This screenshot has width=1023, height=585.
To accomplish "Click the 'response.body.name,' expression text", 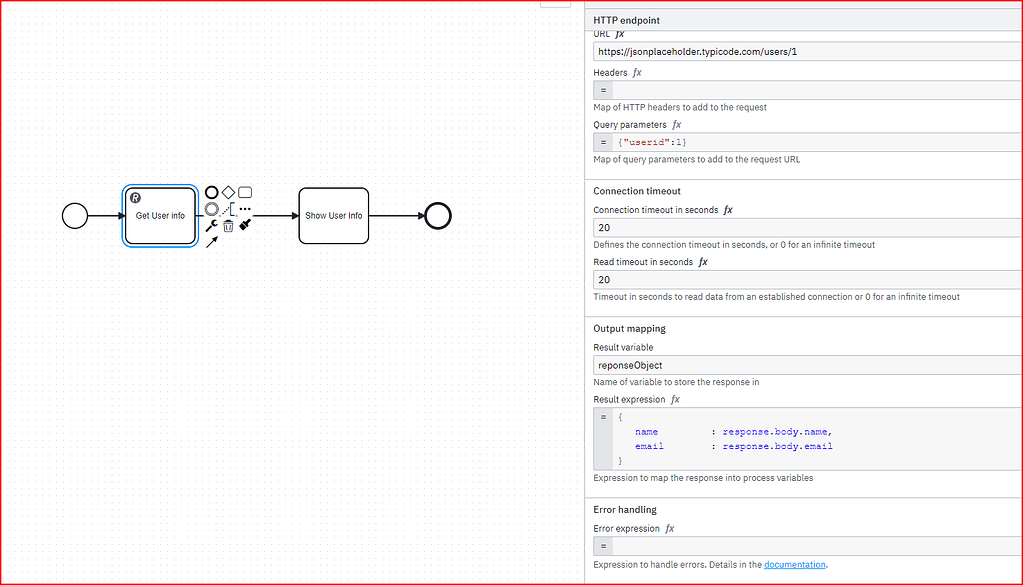I will [778, 432].
